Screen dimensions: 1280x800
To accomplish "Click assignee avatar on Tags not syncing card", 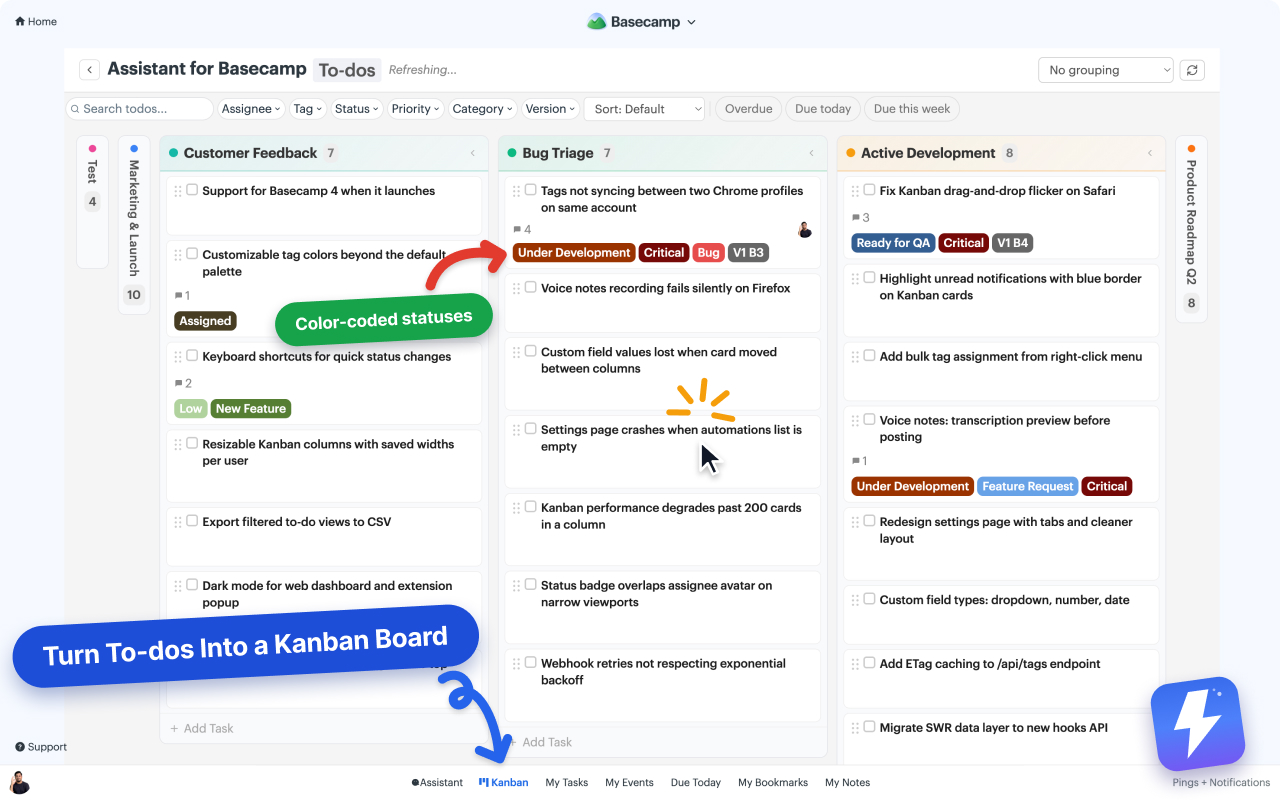I will click(805, 230).
